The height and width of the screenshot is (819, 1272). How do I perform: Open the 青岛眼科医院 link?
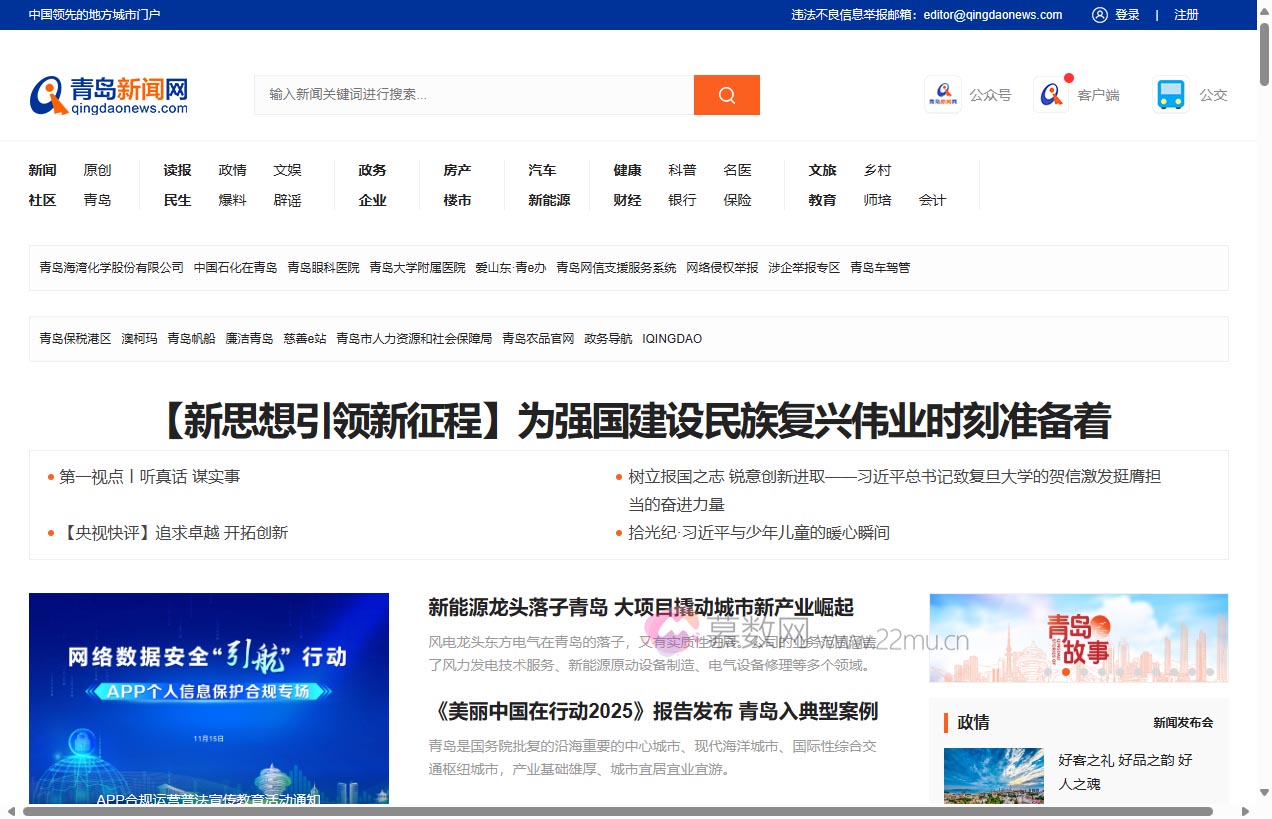(323, 268)
